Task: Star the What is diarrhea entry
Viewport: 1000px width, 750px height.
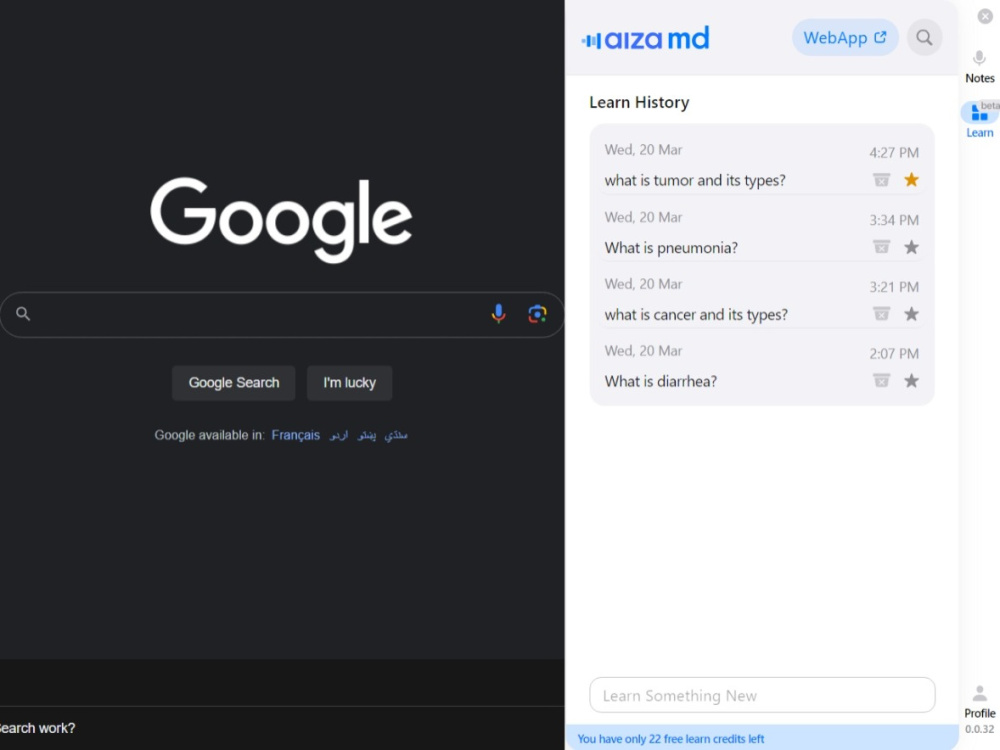Action: point(911,381)
